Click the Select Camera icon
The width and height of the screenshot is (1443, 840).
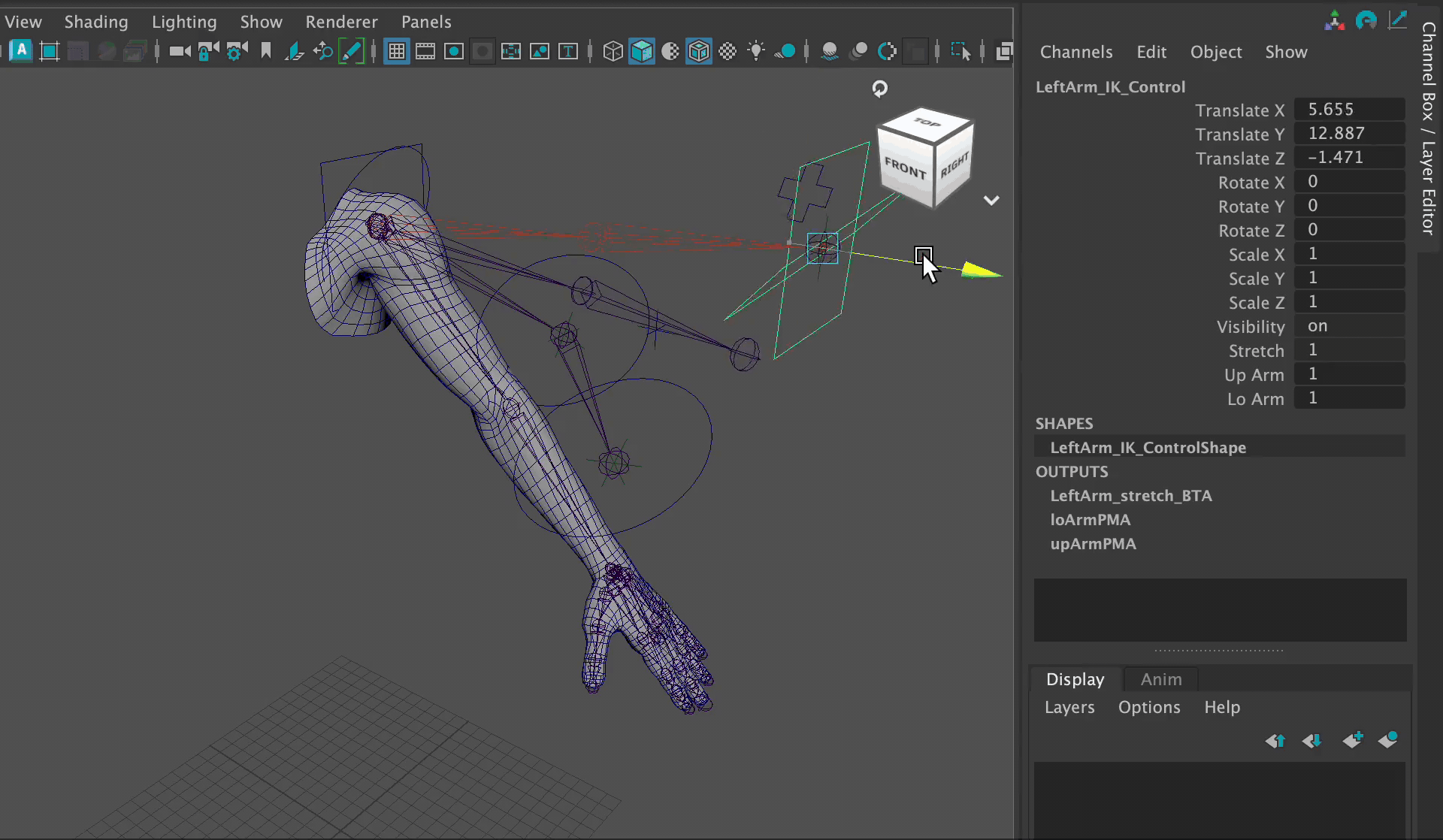pos(180,51)
